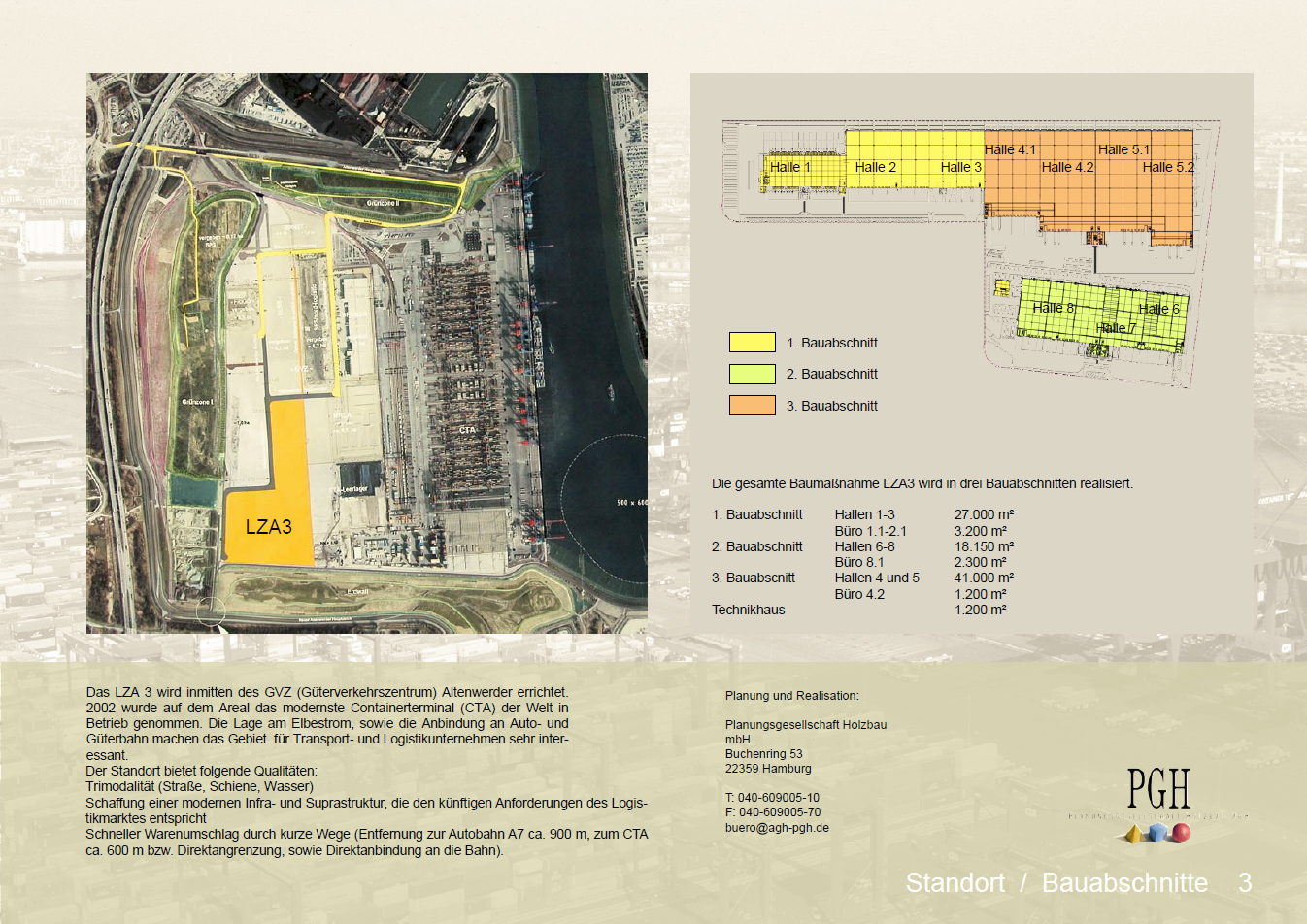Click the orange 3. Bauabschnitt legend swatch
Image resolution: width=1307 pixels, height=924 pixels.
(x=752, y=406)
